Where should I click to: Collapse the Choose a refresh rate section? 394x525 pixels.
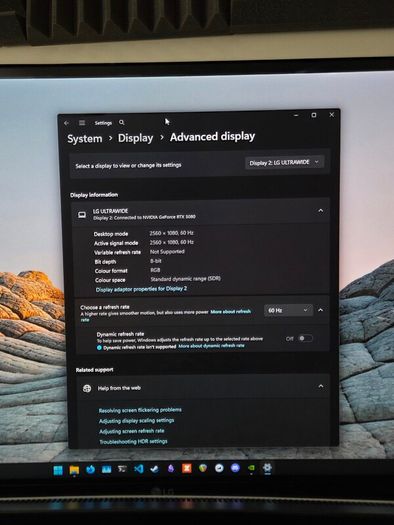click(x=320, y=310)
